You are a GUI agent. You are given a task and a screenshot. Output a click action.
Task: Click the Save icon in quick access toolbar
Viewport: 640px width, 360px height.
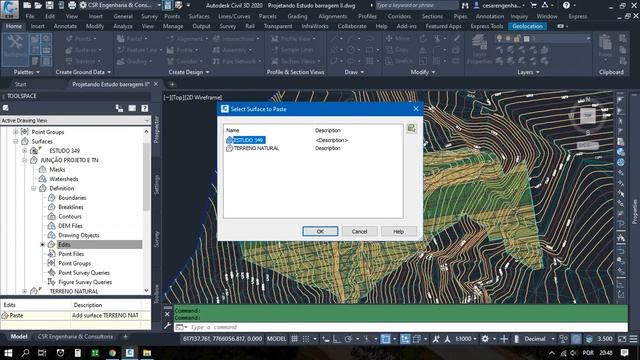[49, 5]
